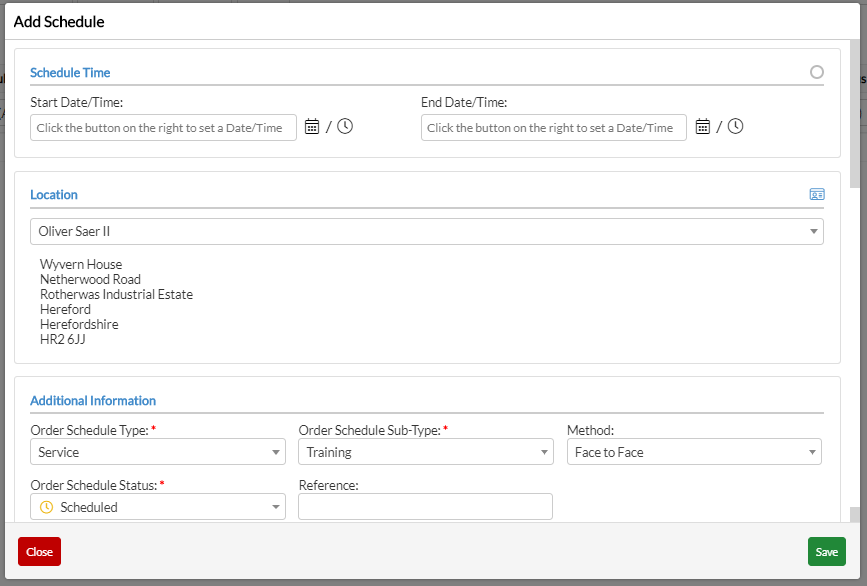The width and height of the screenshot is (867, 586).
Task: Click the contact card icon in Location
Action: pos(817,195)
